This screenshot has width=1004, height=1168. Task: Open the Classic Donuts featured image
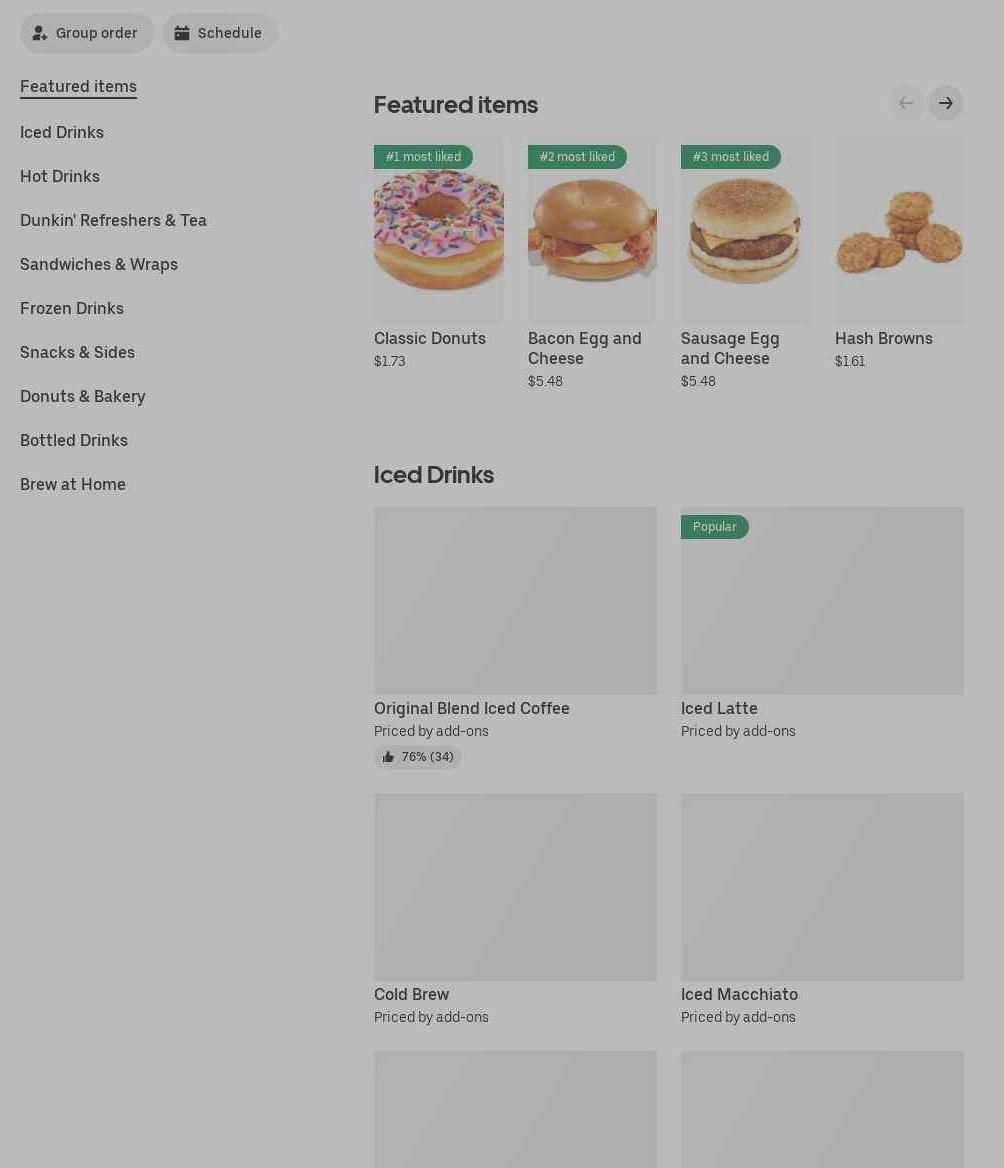439,229
